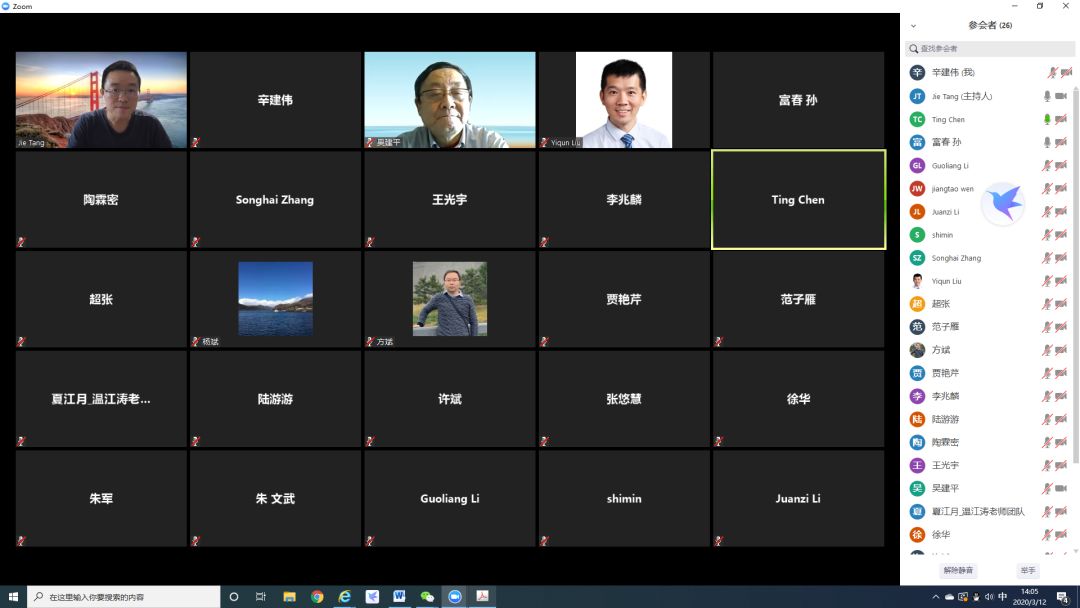Toggle the microphone icon beside 富春 孙
This screenshot has height=608, width=1080.
(1048, 142)
